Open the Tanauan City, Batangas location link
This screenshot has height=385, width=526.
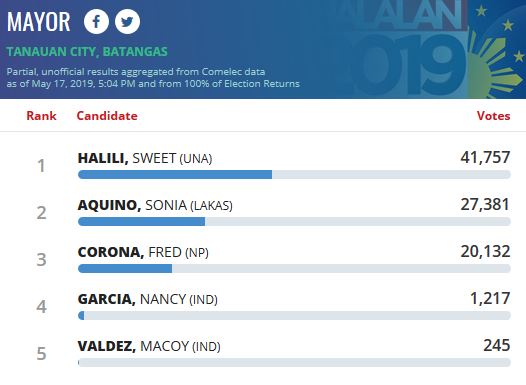point(87,52)
